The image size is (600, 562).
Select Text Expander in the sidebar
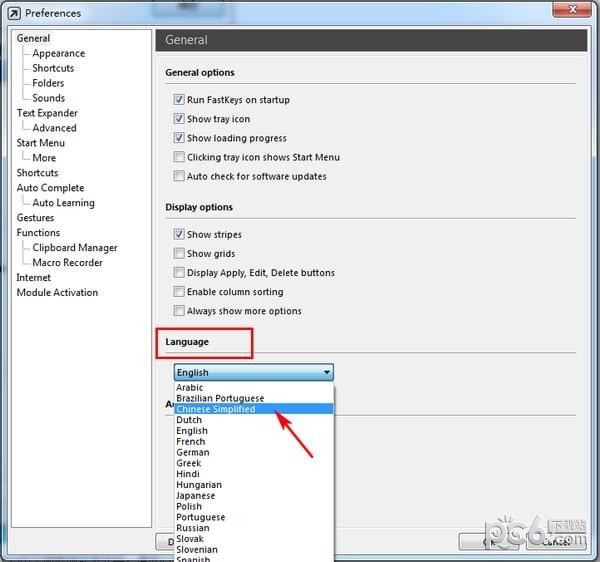click(47, 113)
